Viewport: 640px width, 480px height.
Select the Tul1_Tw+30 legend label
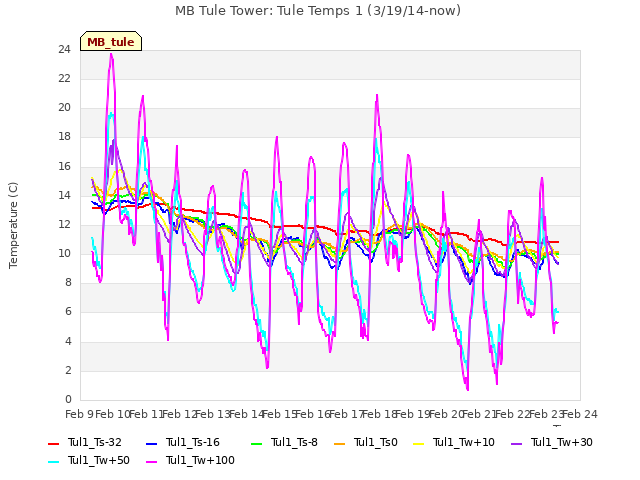562,442
